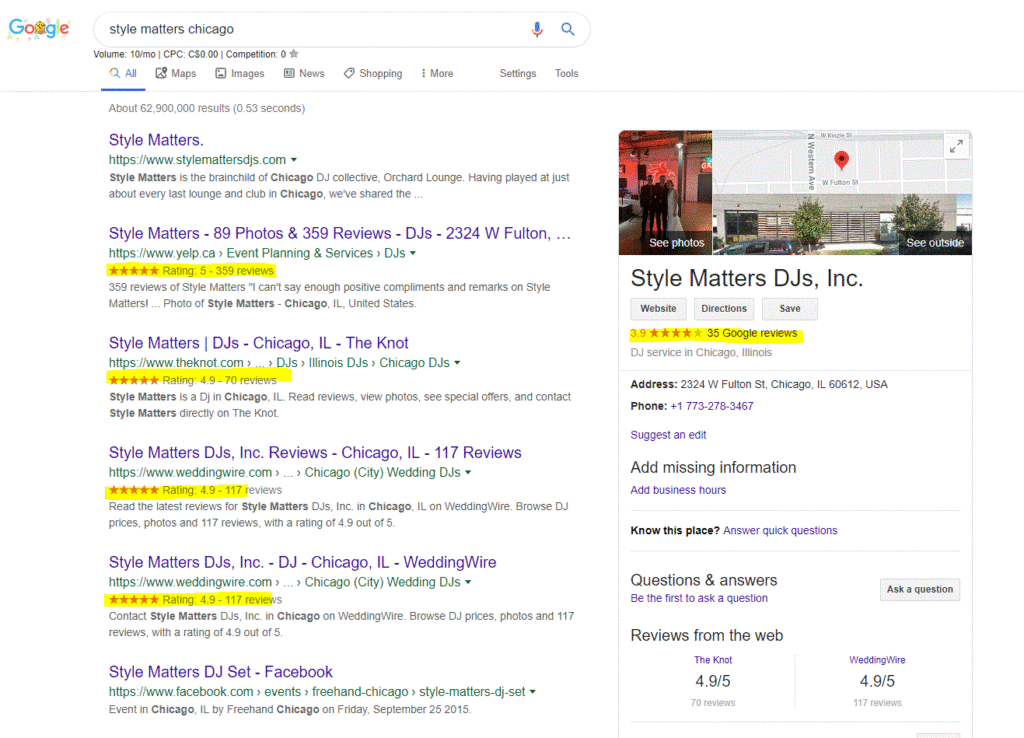Image resolution: width=1024 pixels, height=738 pixels.
Task: Open the 'Style Matters.' result title
Action: point(156,140)
